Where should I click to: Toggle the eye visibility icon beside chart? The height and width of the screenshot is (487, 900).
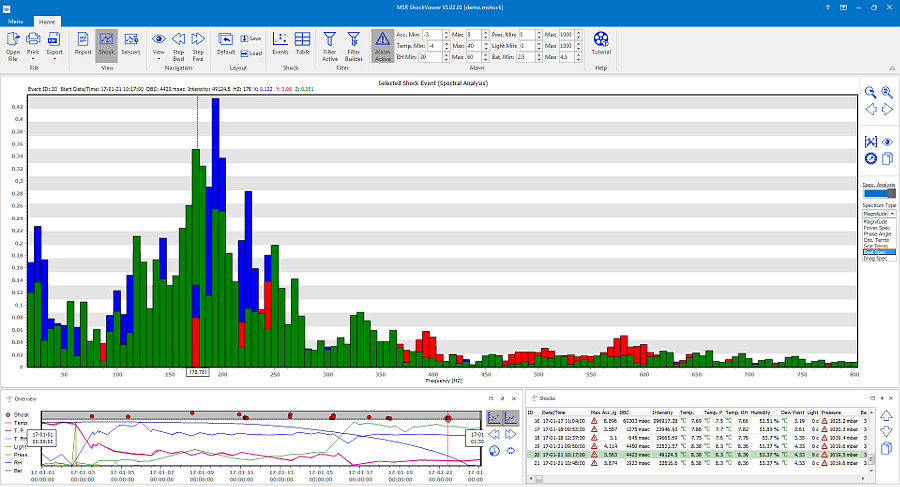point(886,142)
